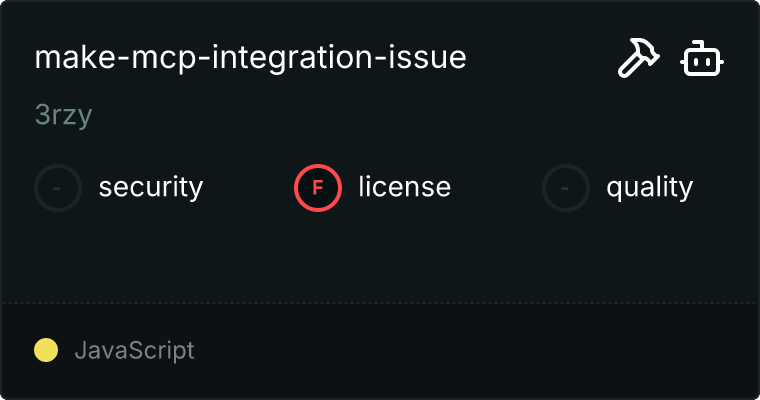Image resolution: width=760 pixels, height=400 pixels.
Task: Click the robot icon
Action: point(703,60)
